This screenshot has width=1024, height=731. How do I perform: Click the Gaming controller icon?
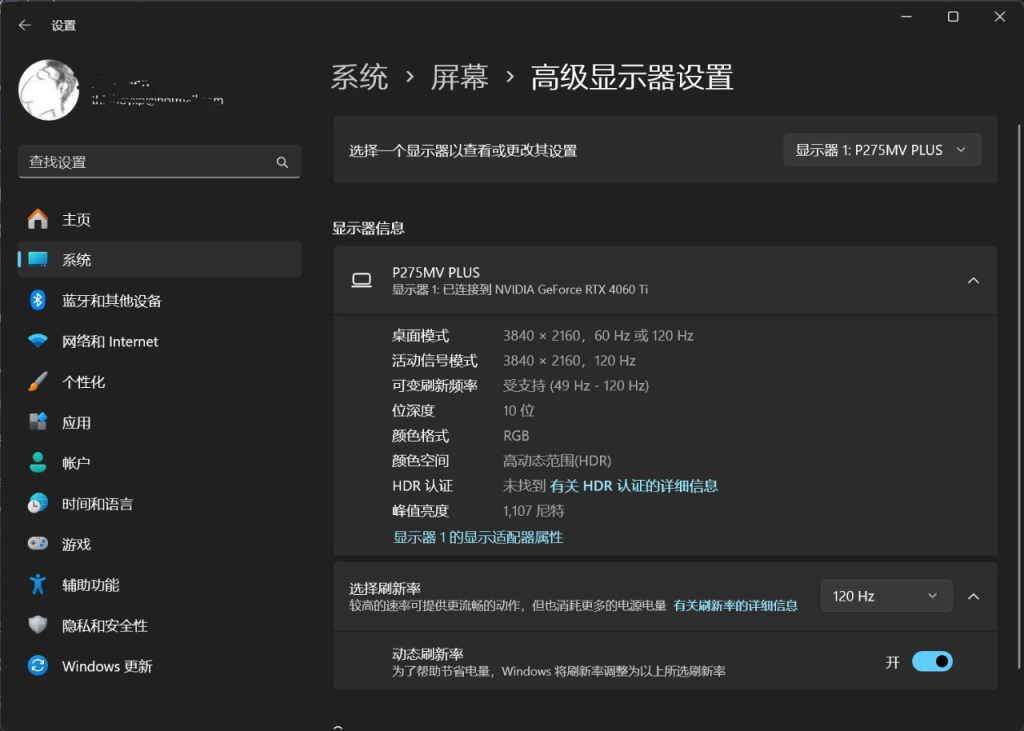[x=38, y=544]
